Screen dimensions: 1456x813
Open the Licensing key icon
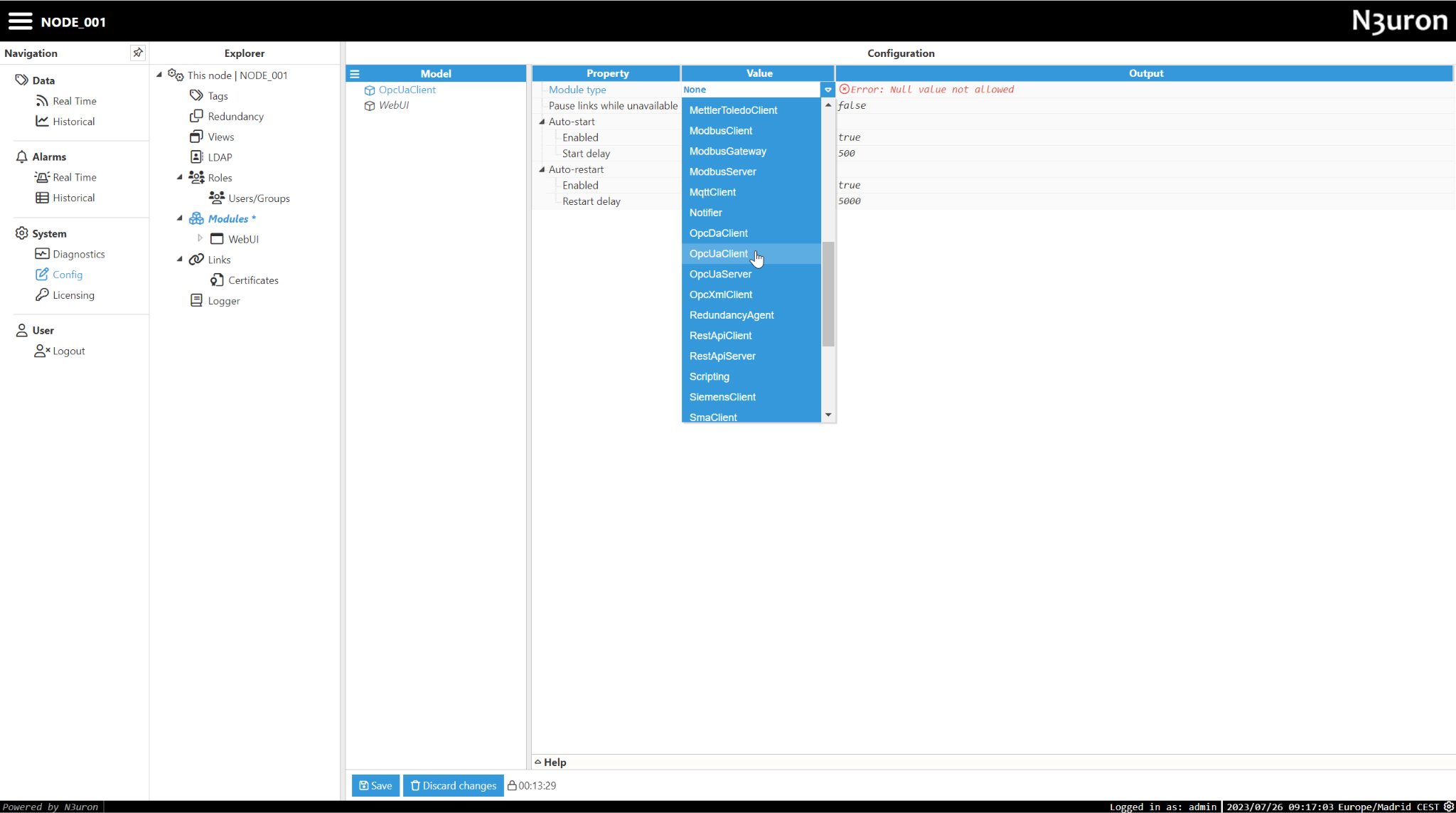(42, 295)
